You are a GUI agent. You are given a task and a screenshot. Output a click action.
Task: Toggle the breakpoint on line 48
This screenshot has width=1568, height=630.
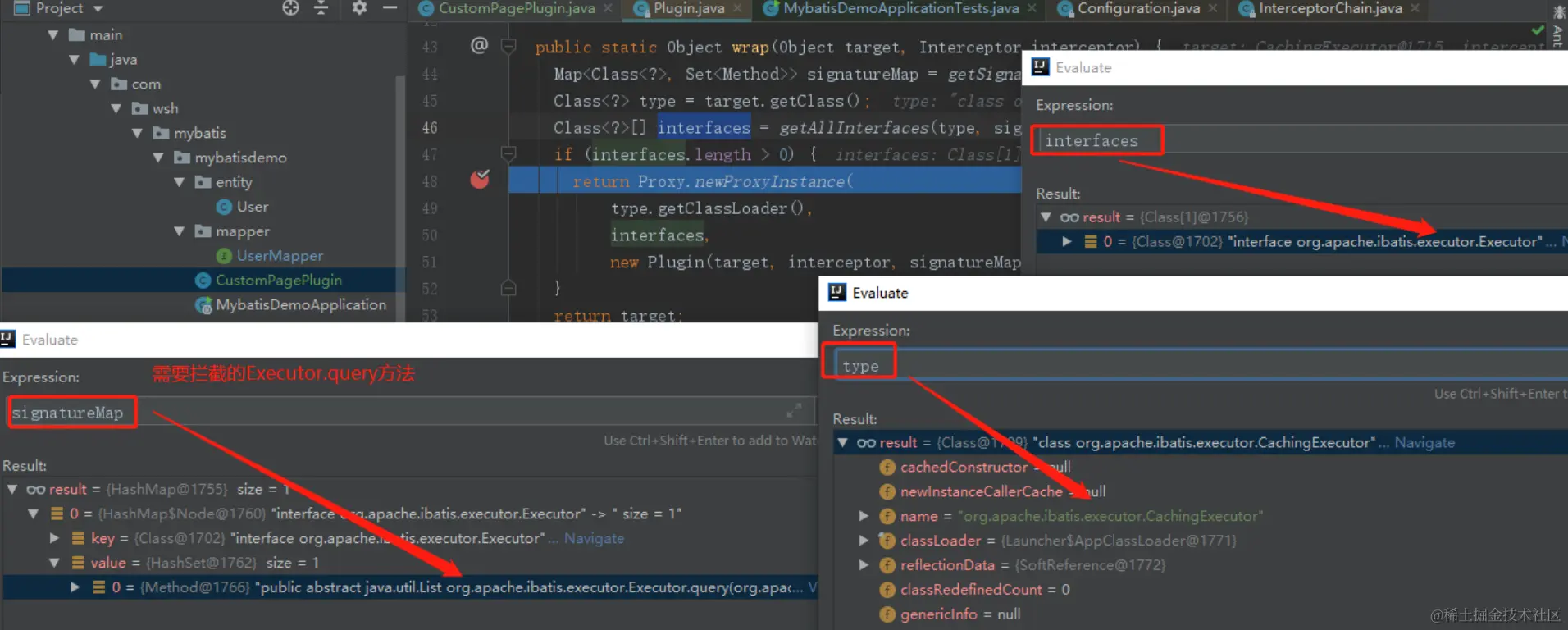pyautogui.click(x=480, y=179)
